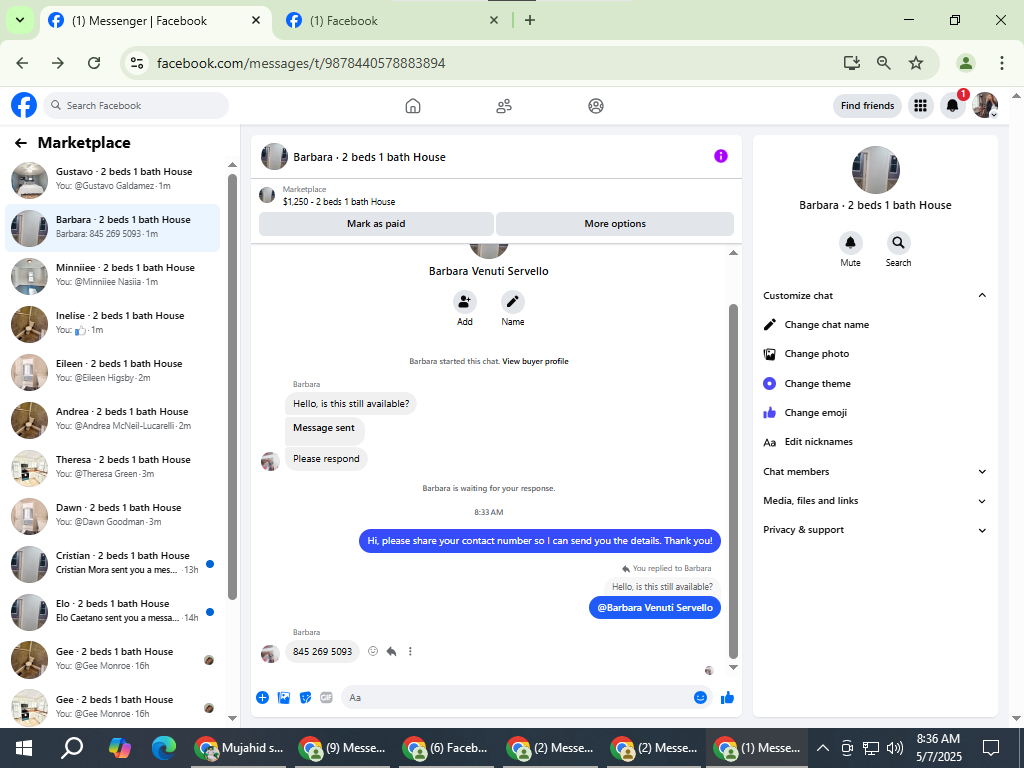Choose a sticker from composer
Viewport: 1024px width, 768px height.
[x=306, y=697]
